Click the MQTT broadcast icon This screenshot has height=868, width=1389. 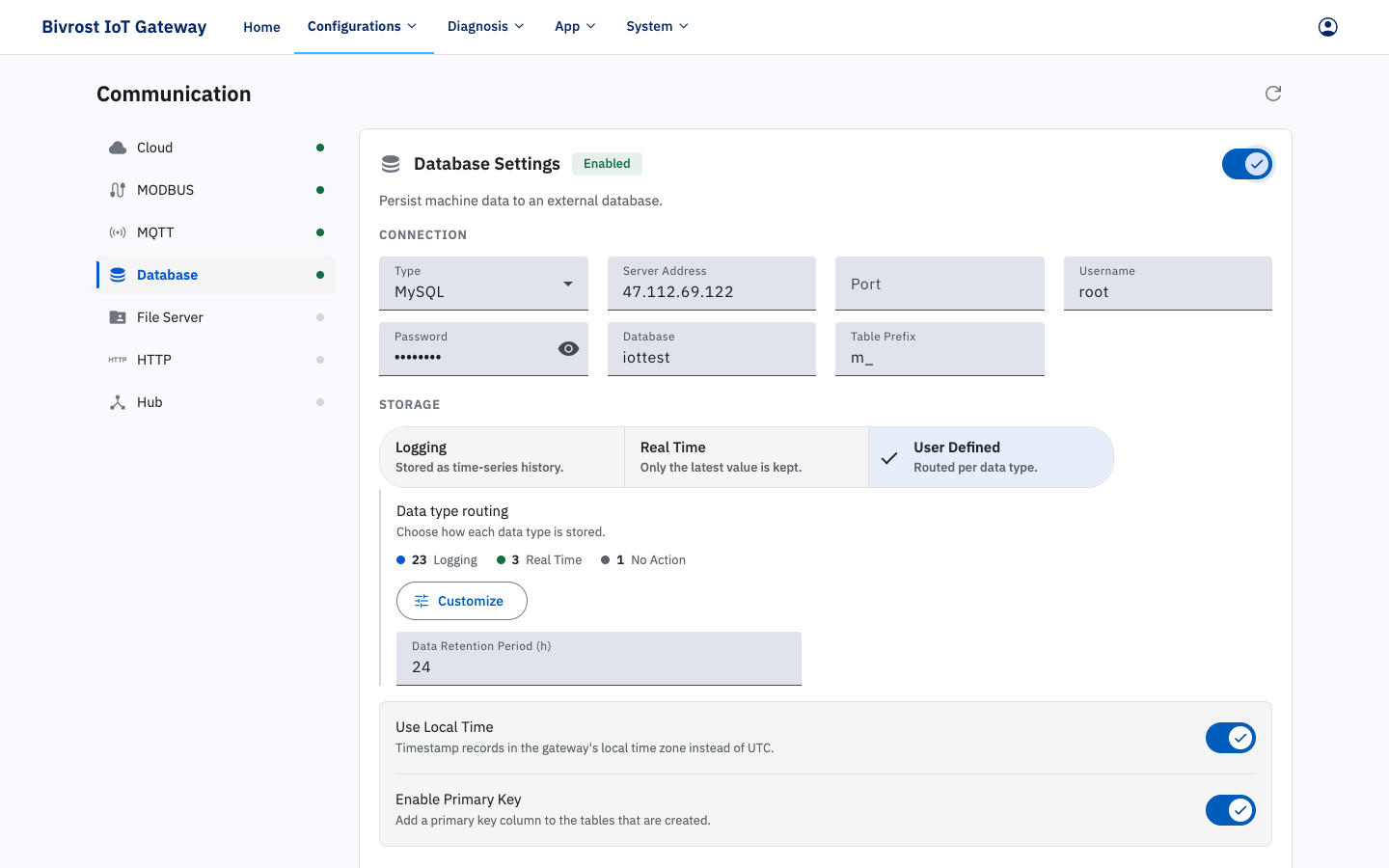coord(118,232)
